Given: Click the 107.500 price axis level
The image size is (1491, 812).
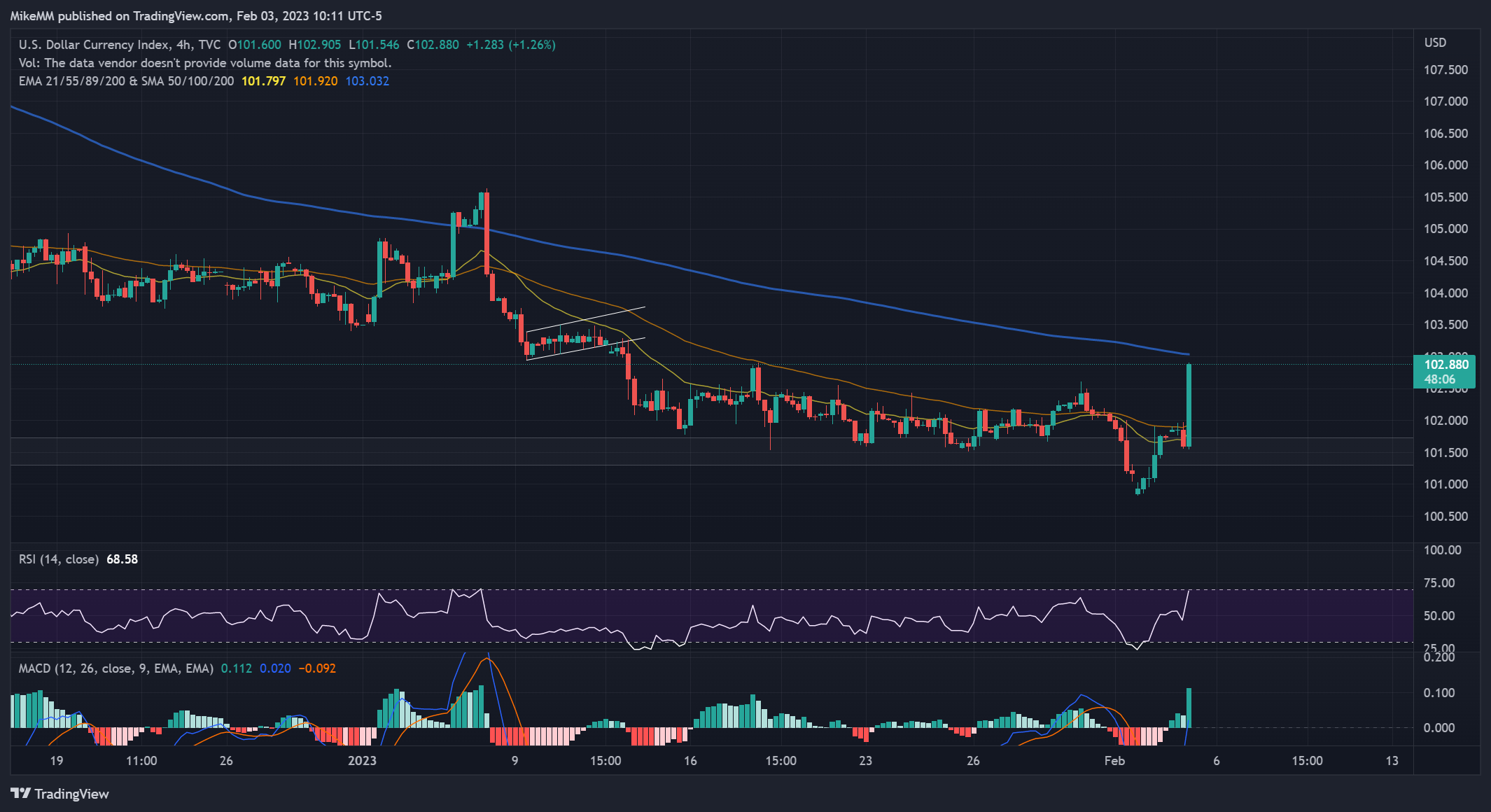Looking at the screenshot, I should pyautogui.click(x=1445, y=70).
